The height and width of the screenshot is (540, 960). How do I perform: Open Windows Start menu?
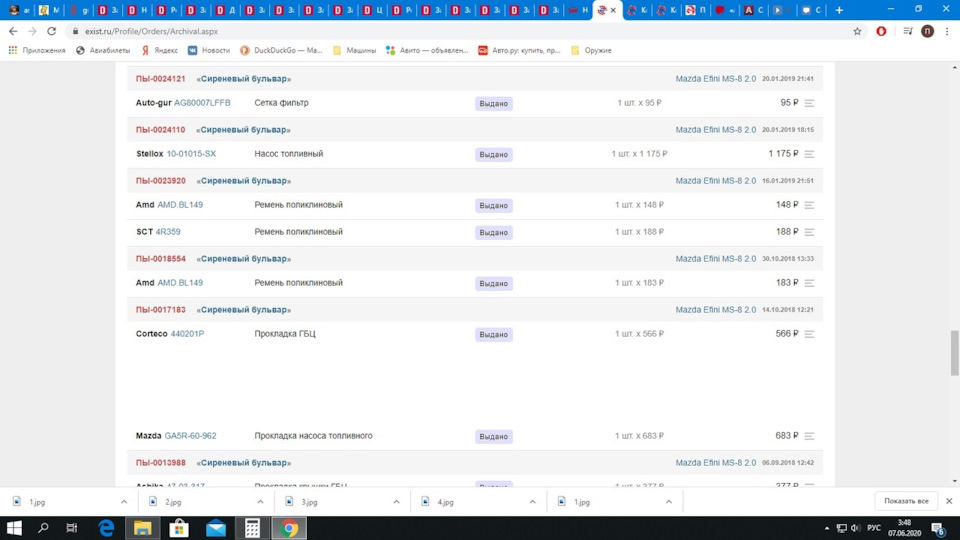(14, 528)
